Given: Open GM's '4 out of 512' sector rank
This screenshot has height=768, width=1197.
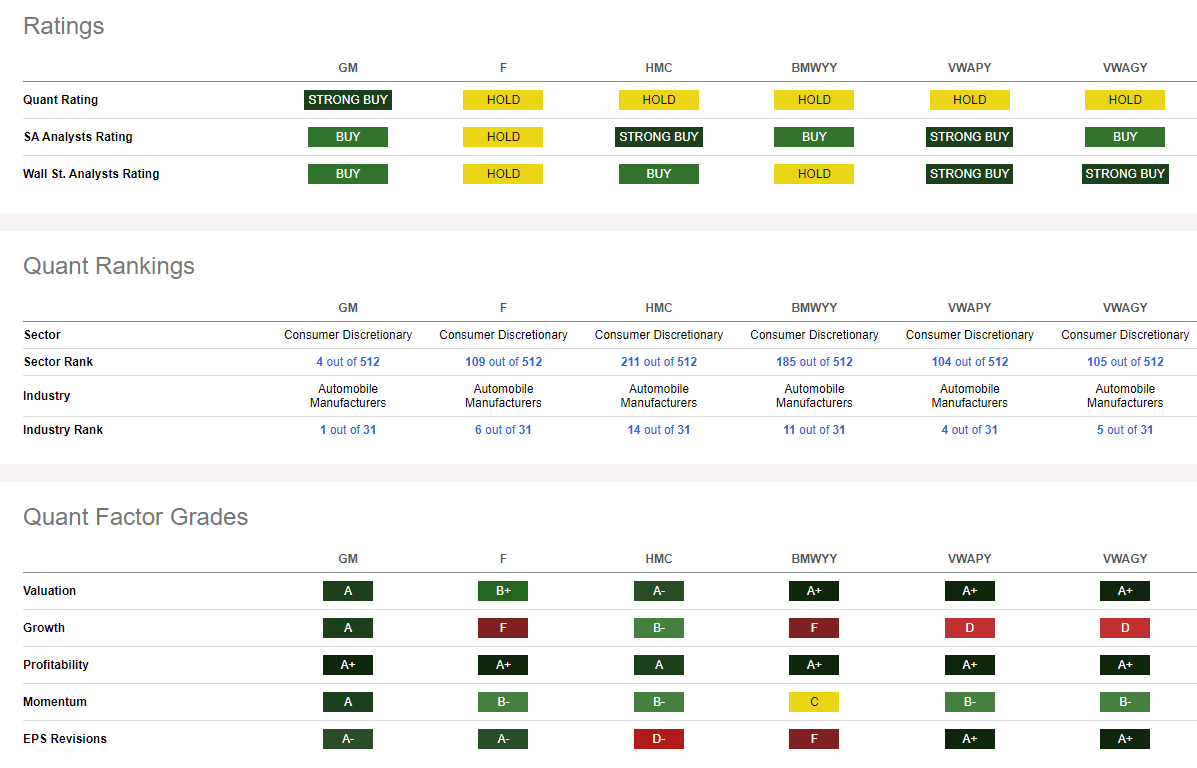Looking at the screenshot, I should point(348,362).
